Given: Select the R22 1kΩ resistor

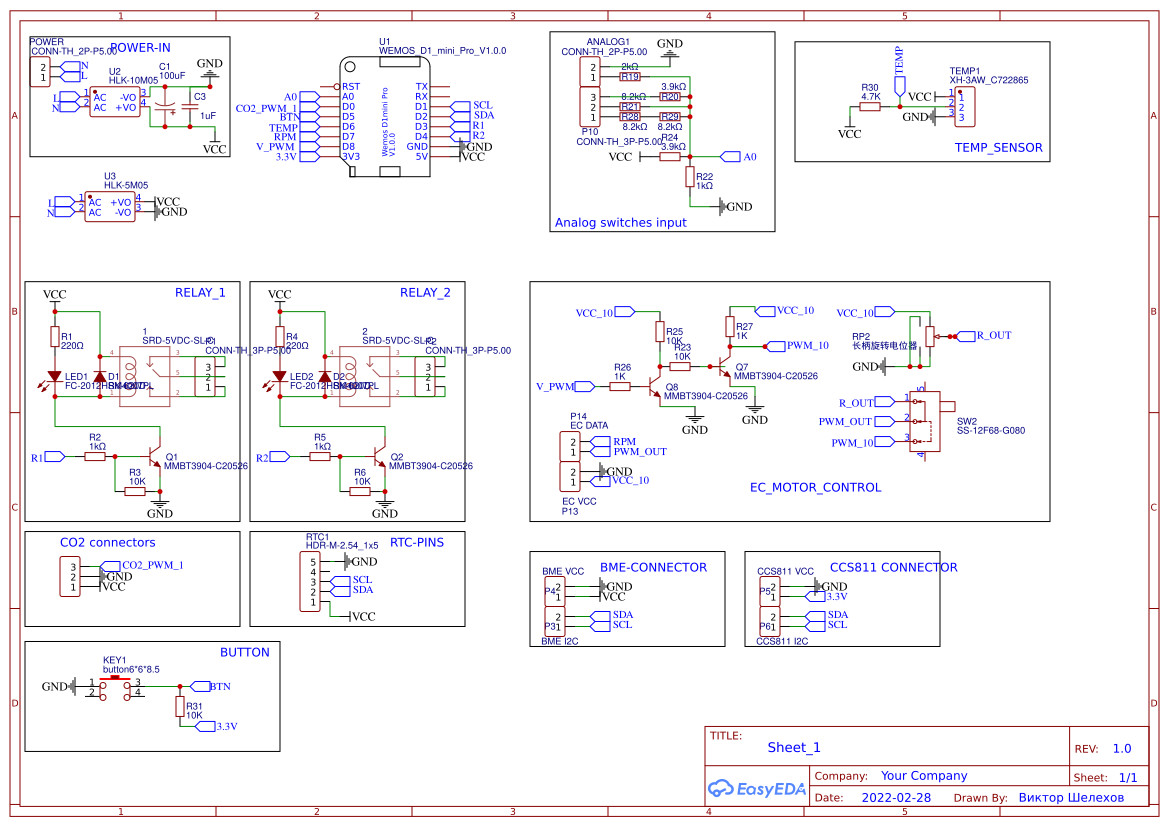Looking at the screenshot, I should point(690,177).
